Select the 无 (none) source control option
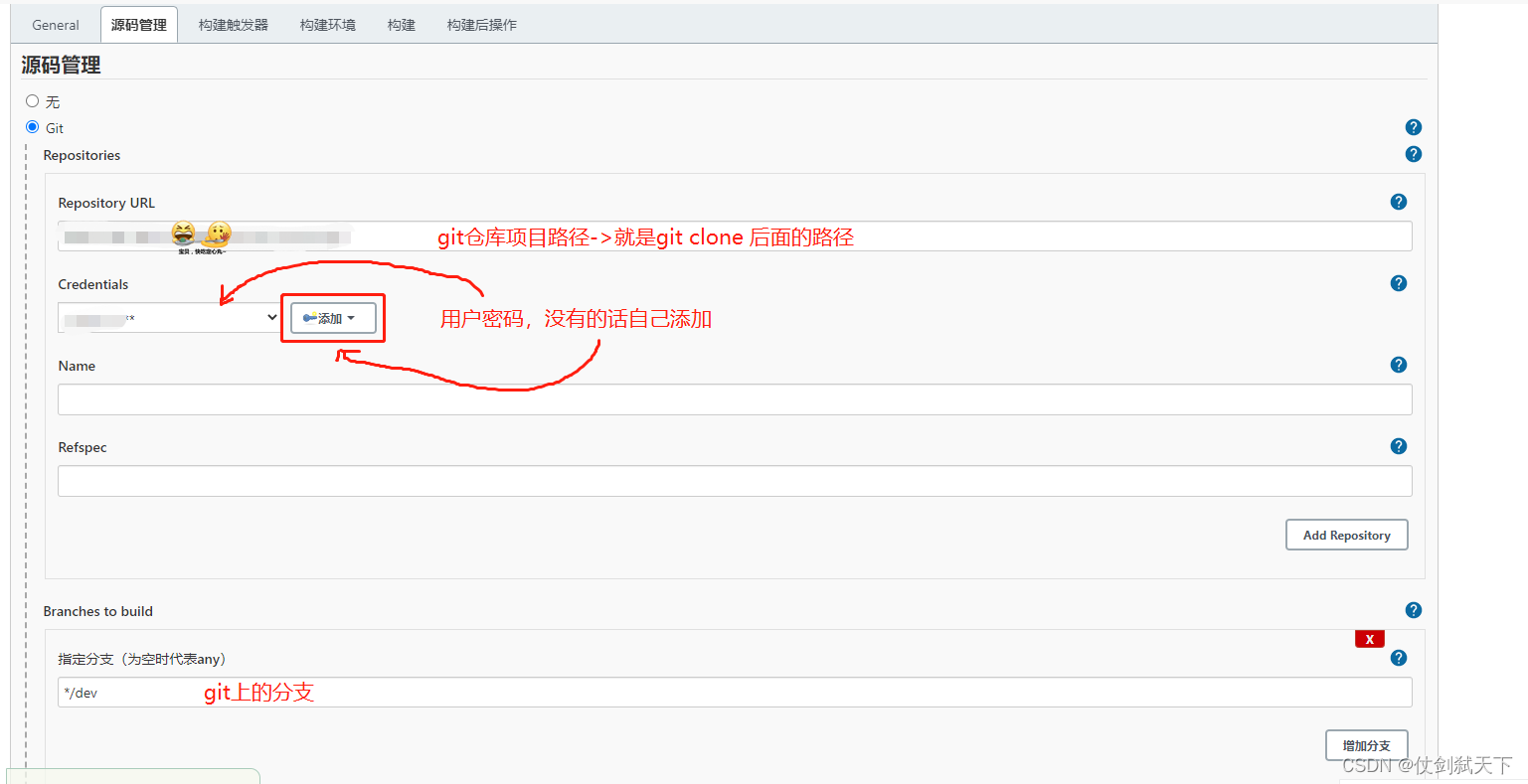Viewport: 1528px width, 784px height. (x=33, y=101)
